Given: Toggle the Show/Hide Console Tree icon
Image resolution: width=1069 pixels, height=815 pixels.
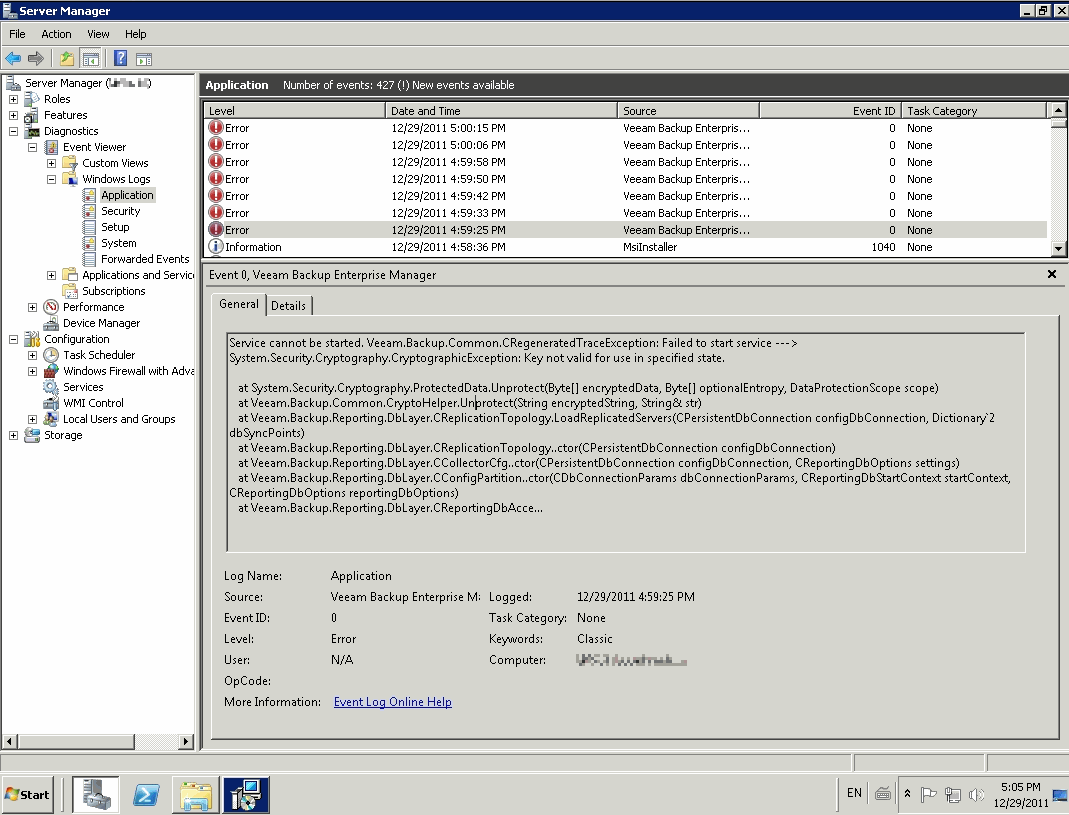Looking at the screenshot, I should click(91, 59).
